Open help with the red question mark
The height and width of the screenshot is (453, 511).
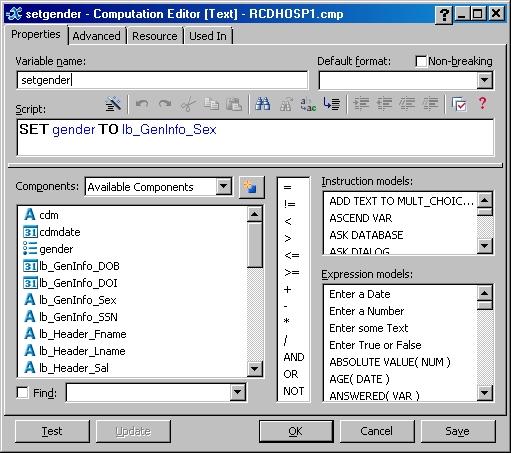click(x=482, y=104)
